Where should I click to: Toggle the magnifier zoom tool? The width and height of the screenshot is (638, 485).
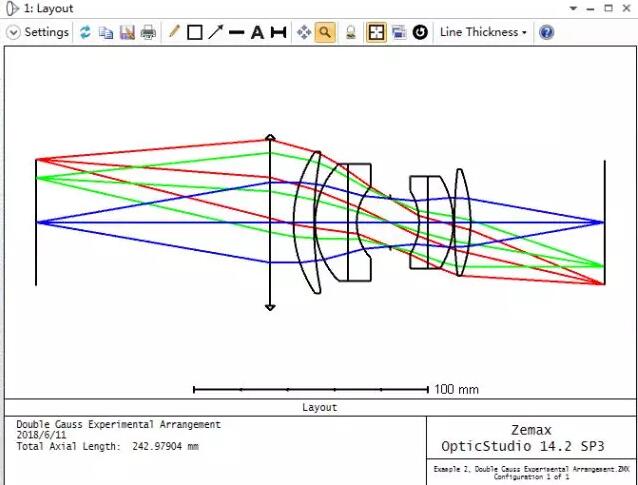[325, 32]
